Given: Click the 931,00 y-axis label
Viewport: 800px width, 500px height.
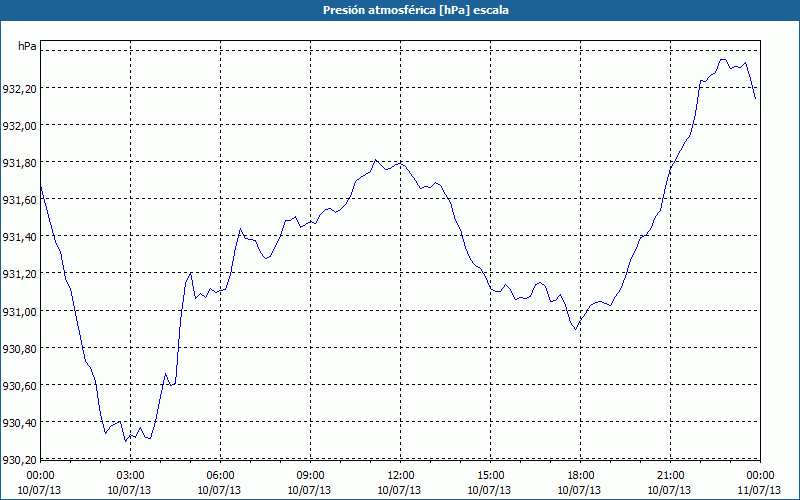Looking at the screenshot, I should (19, 312).
